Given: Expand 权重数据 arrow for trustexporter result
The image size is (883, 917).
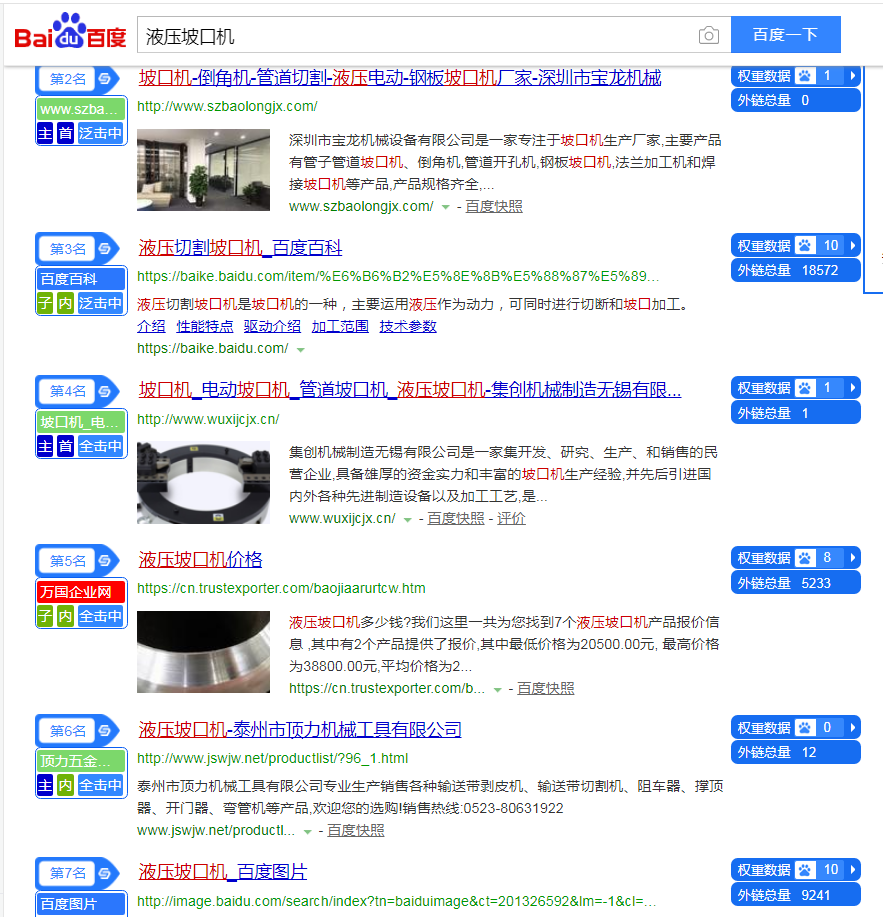Looking at the screenshot, I should pos(853,558).
